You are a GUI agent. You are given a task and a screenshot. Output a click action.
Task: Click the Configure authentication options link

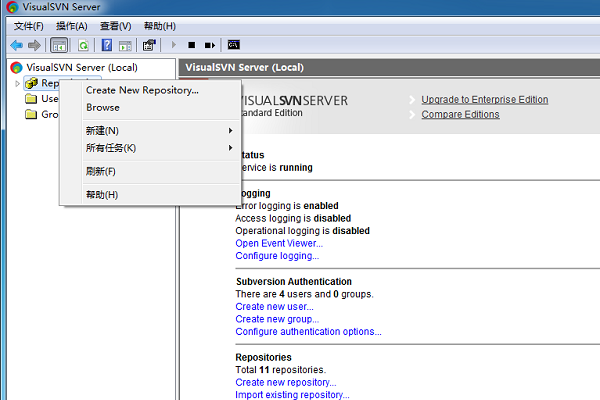[x=308, y=332]
